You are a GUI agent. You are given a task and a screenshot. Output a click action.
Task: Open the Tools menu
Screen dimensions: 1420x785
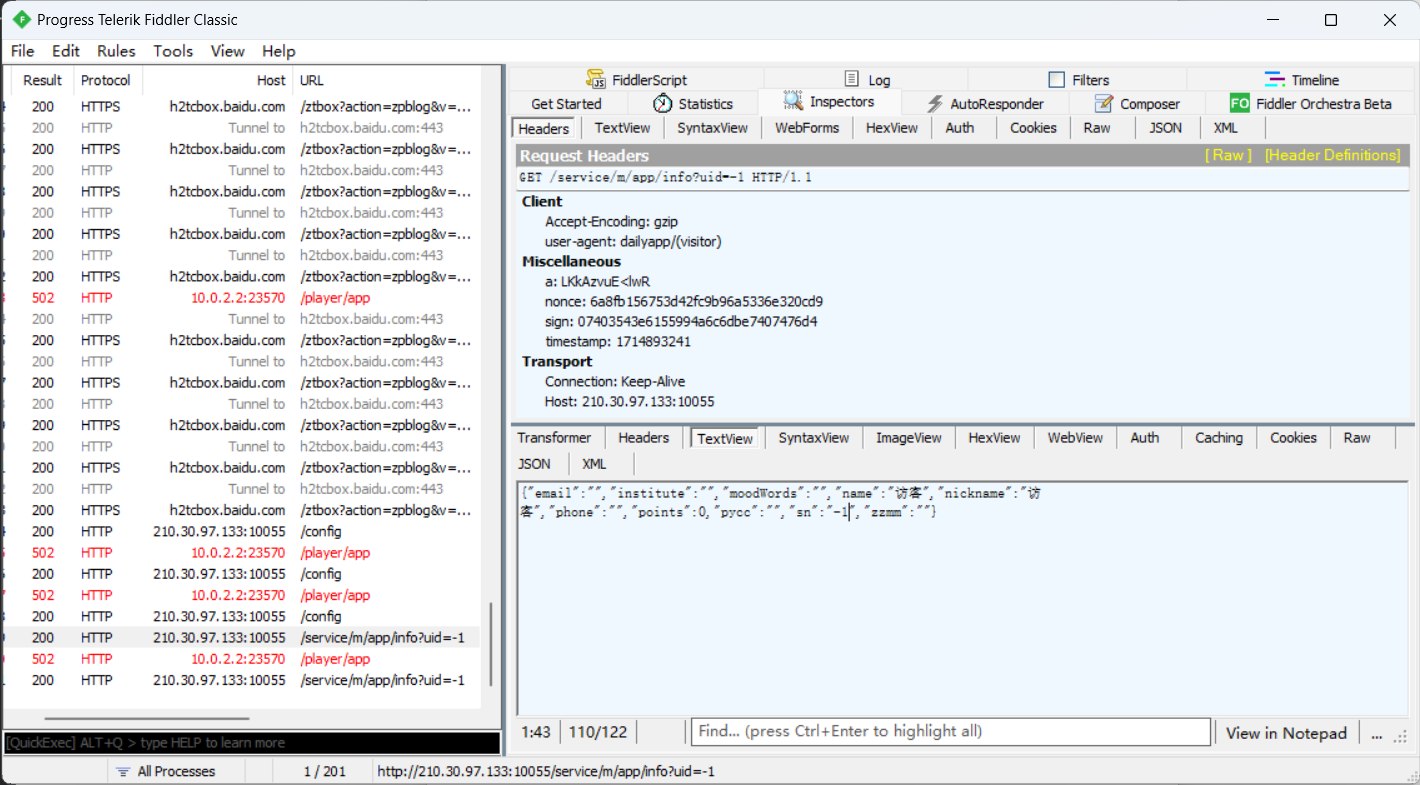[x=173, y=51]
